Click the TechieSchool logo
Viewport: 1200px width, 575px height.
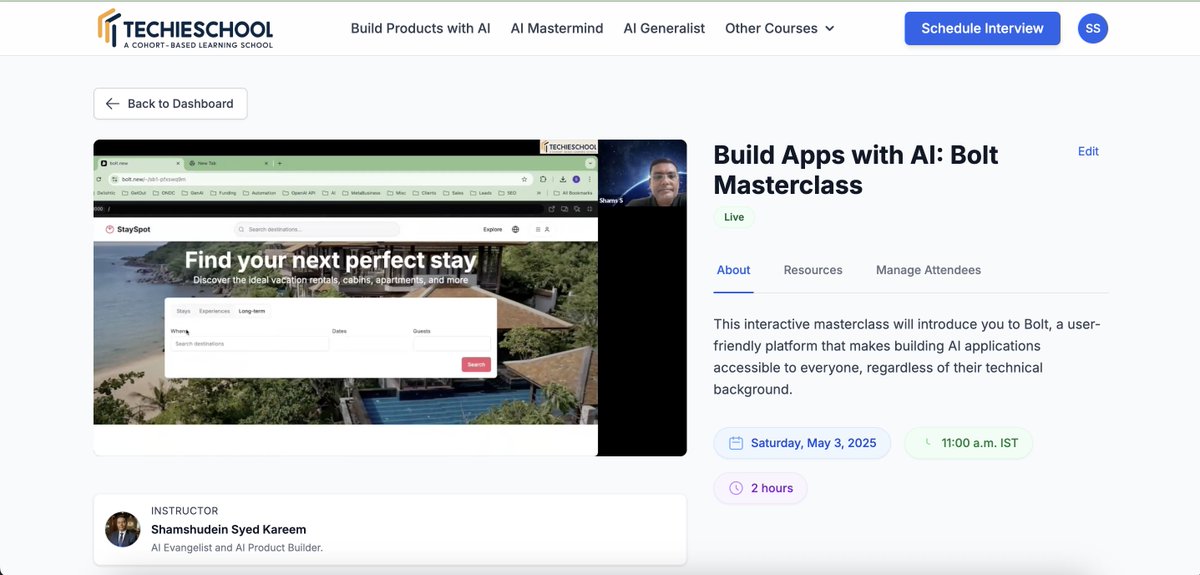(x=185, y=29)
